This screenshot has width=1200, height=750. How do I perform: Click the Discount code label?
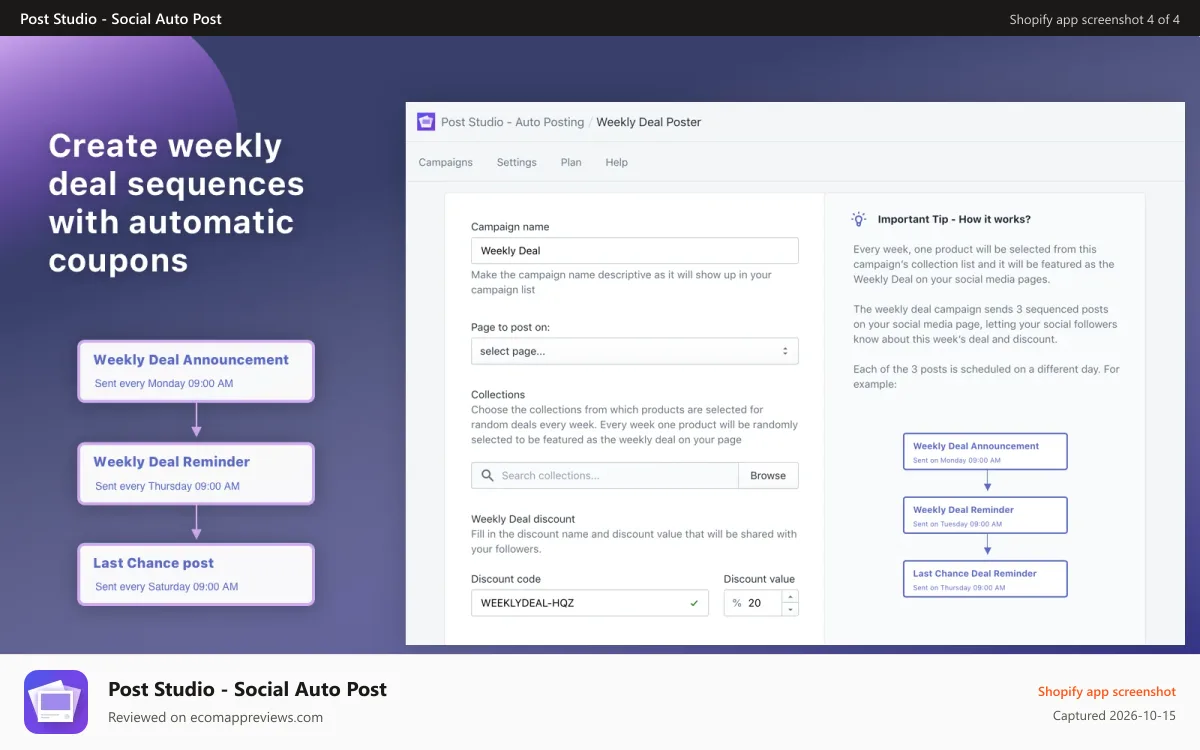coord(506,579)
